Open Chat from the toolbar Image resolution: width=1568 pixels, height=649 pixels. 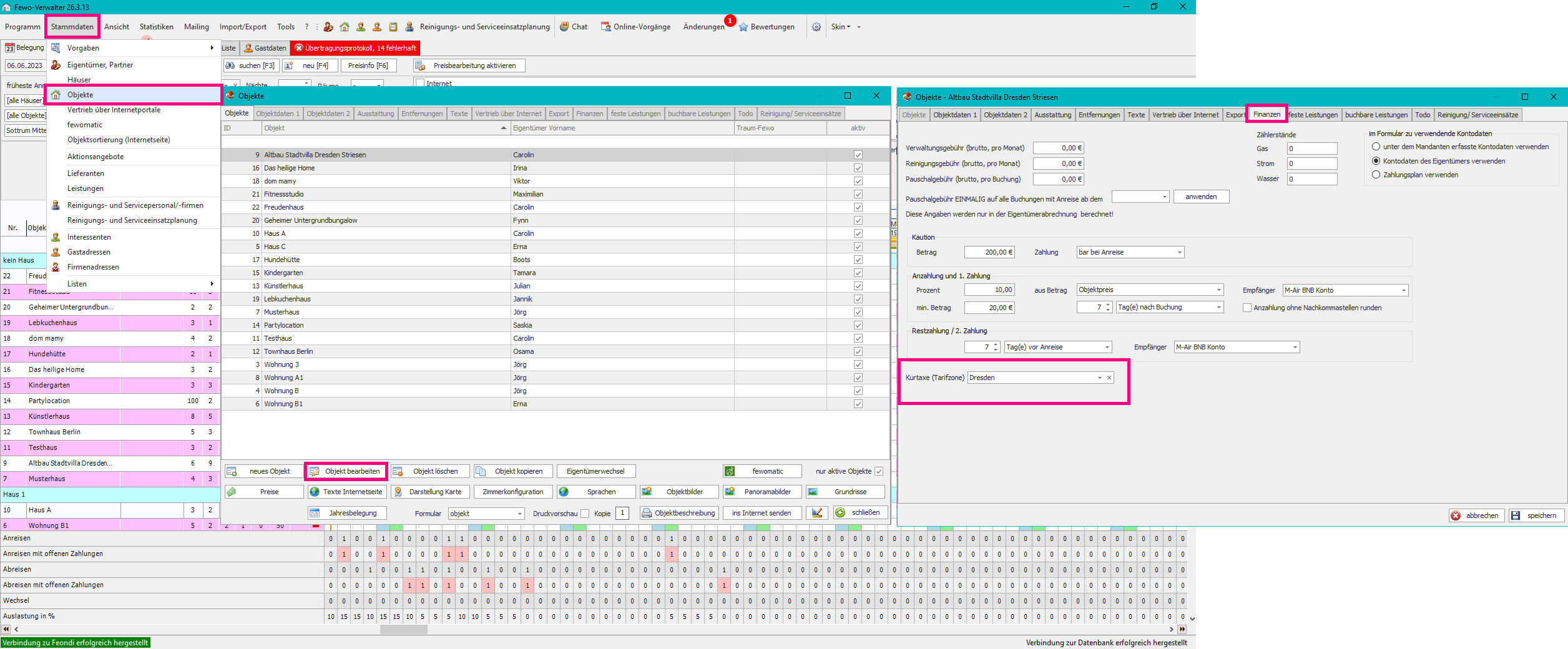[574, 27]
